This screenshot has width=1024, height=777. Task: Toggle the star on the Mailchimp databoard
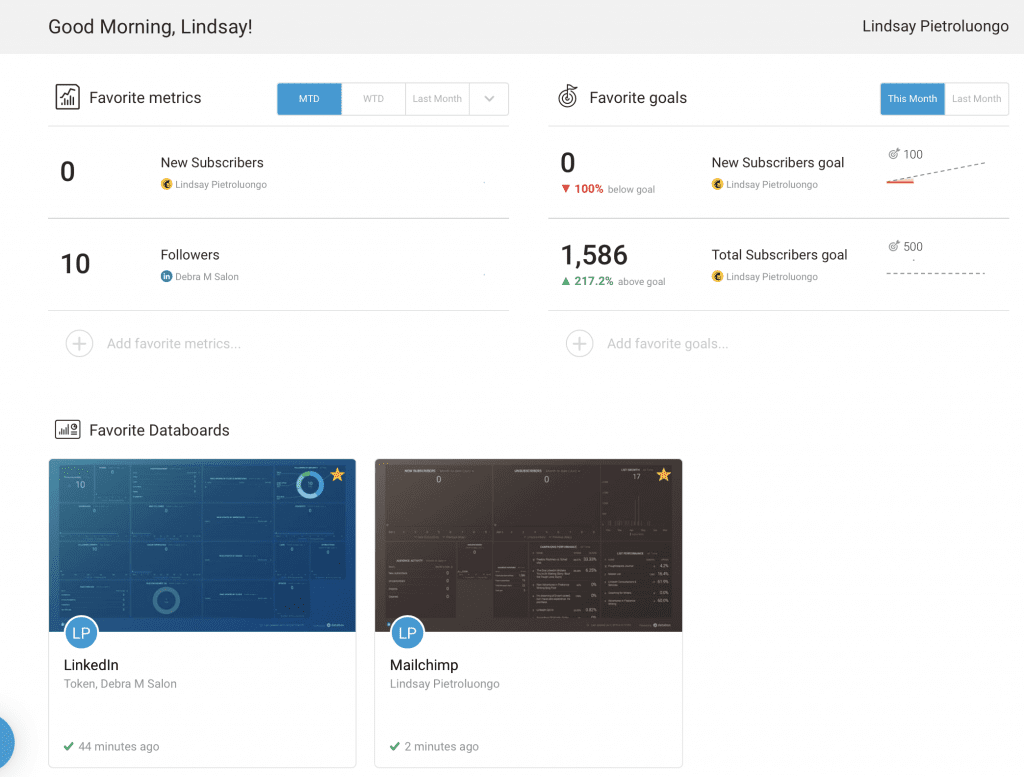tap(663, 475)
